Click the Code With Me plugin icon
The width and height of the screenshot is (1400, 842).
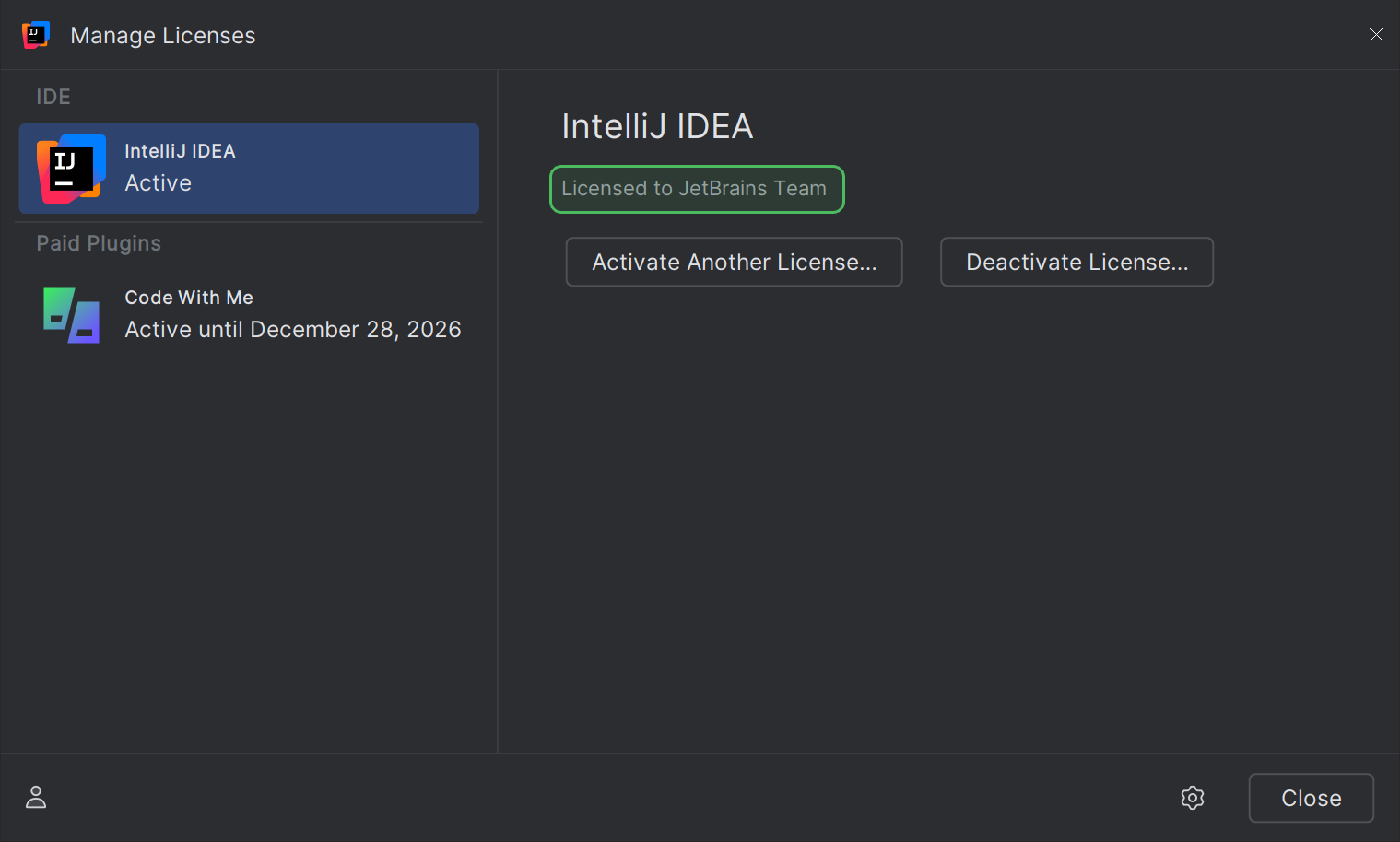pos(69,315)
